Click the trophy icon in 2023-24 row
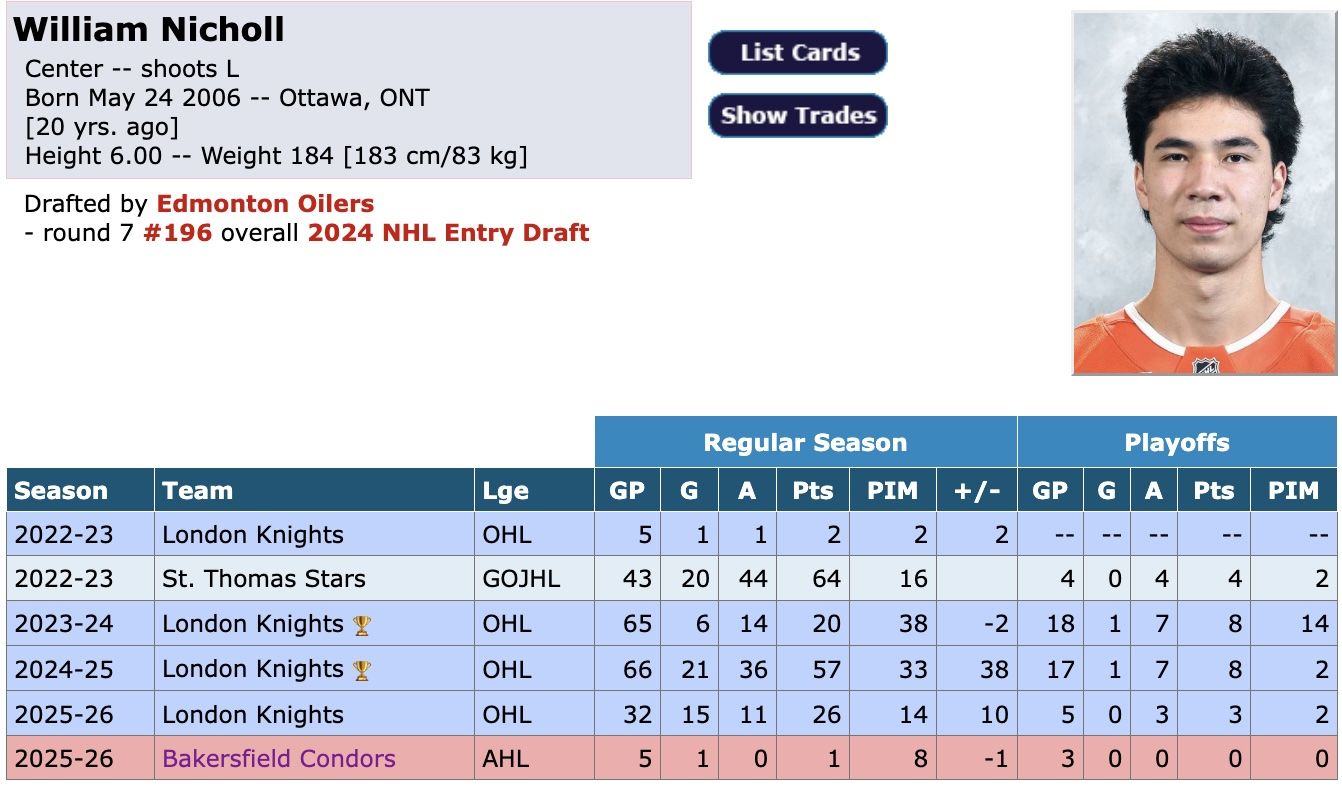 [x=362, y=625]
